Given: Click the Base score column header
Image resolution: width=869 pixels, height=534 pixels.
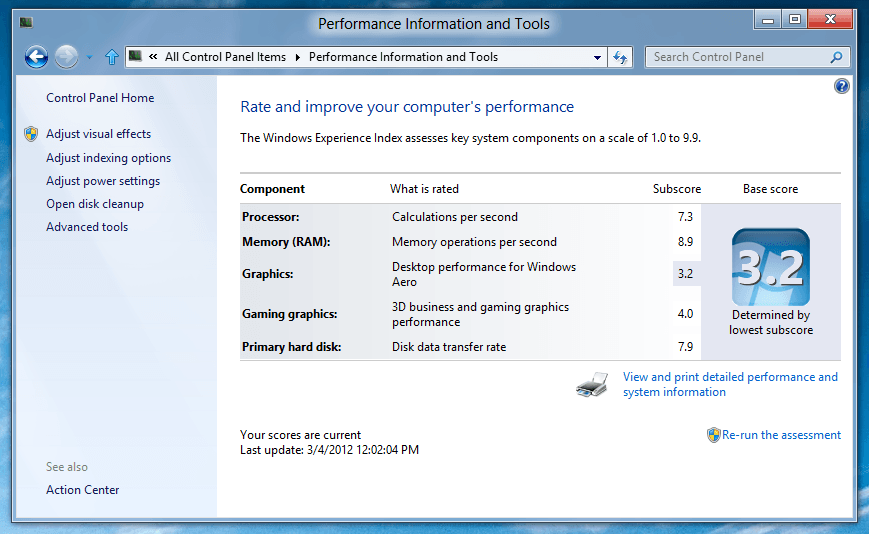Looking at the screenshot, I should click(770, 189).
